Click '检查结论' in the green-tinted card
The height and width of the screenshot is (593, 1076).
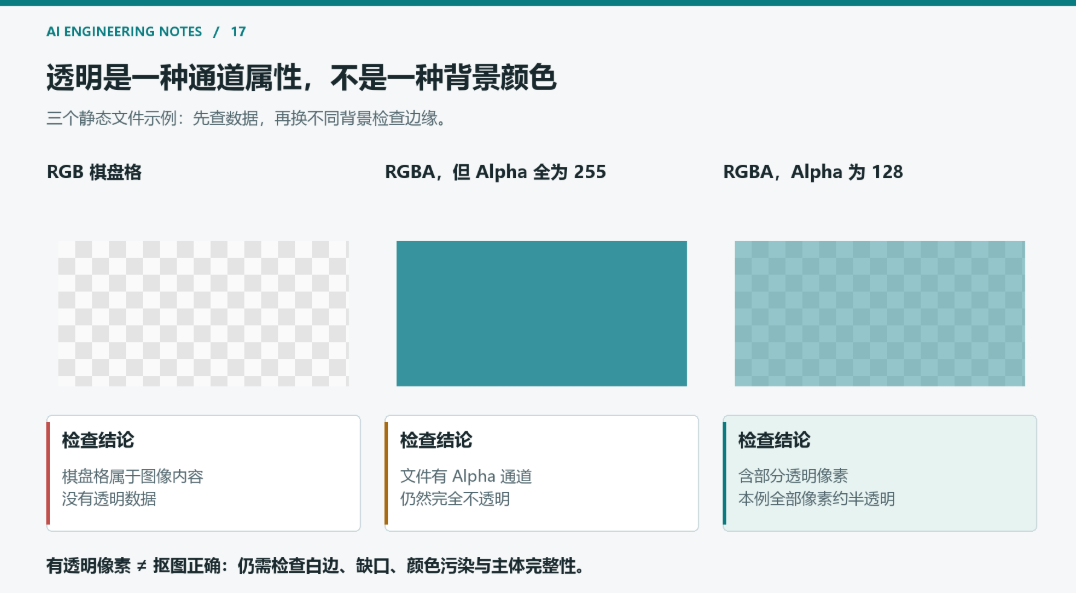pos(775,440)
